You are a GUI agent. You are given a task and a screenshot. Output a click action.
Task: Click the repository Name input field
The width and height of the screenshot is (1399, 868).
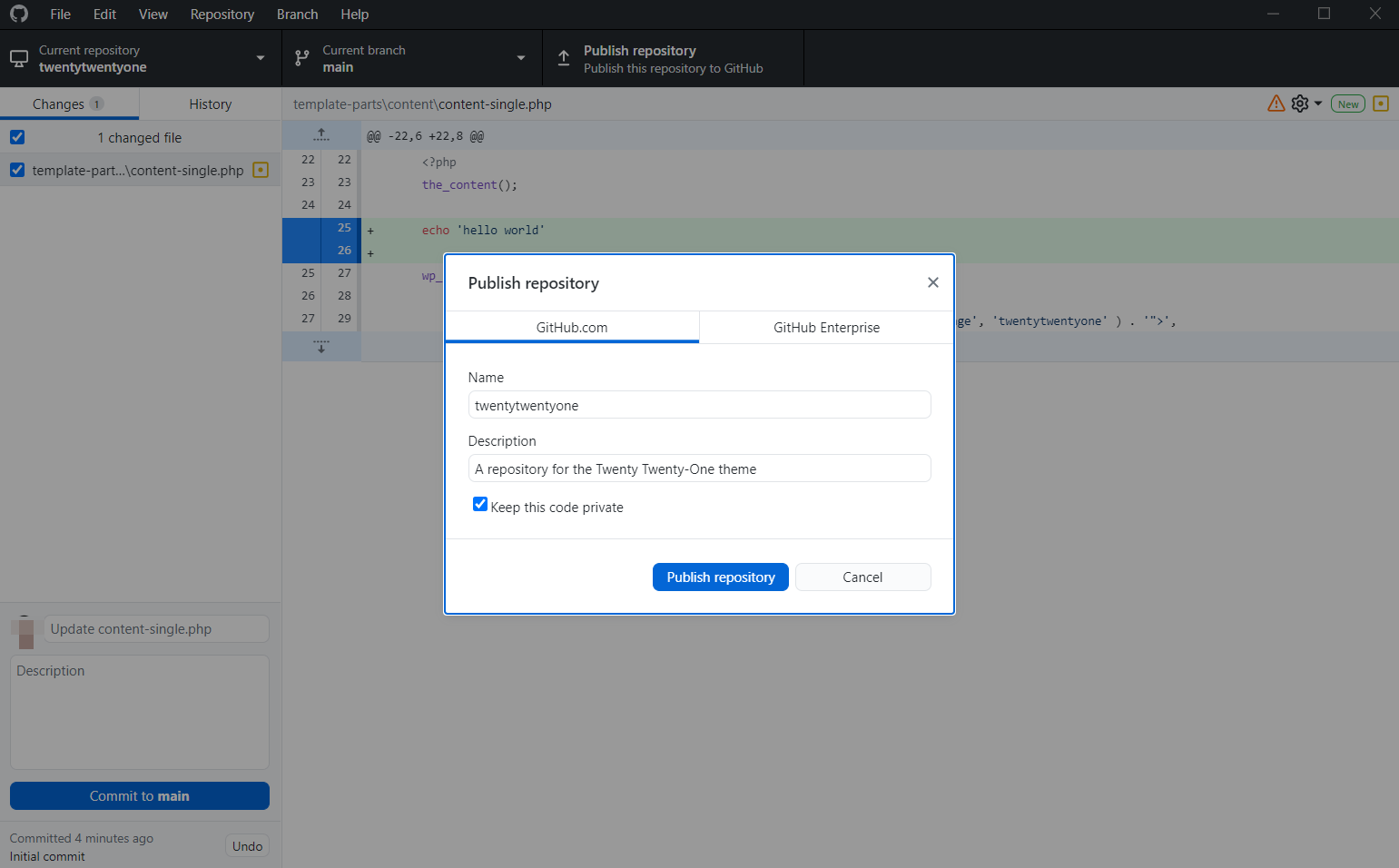point(699,405)
